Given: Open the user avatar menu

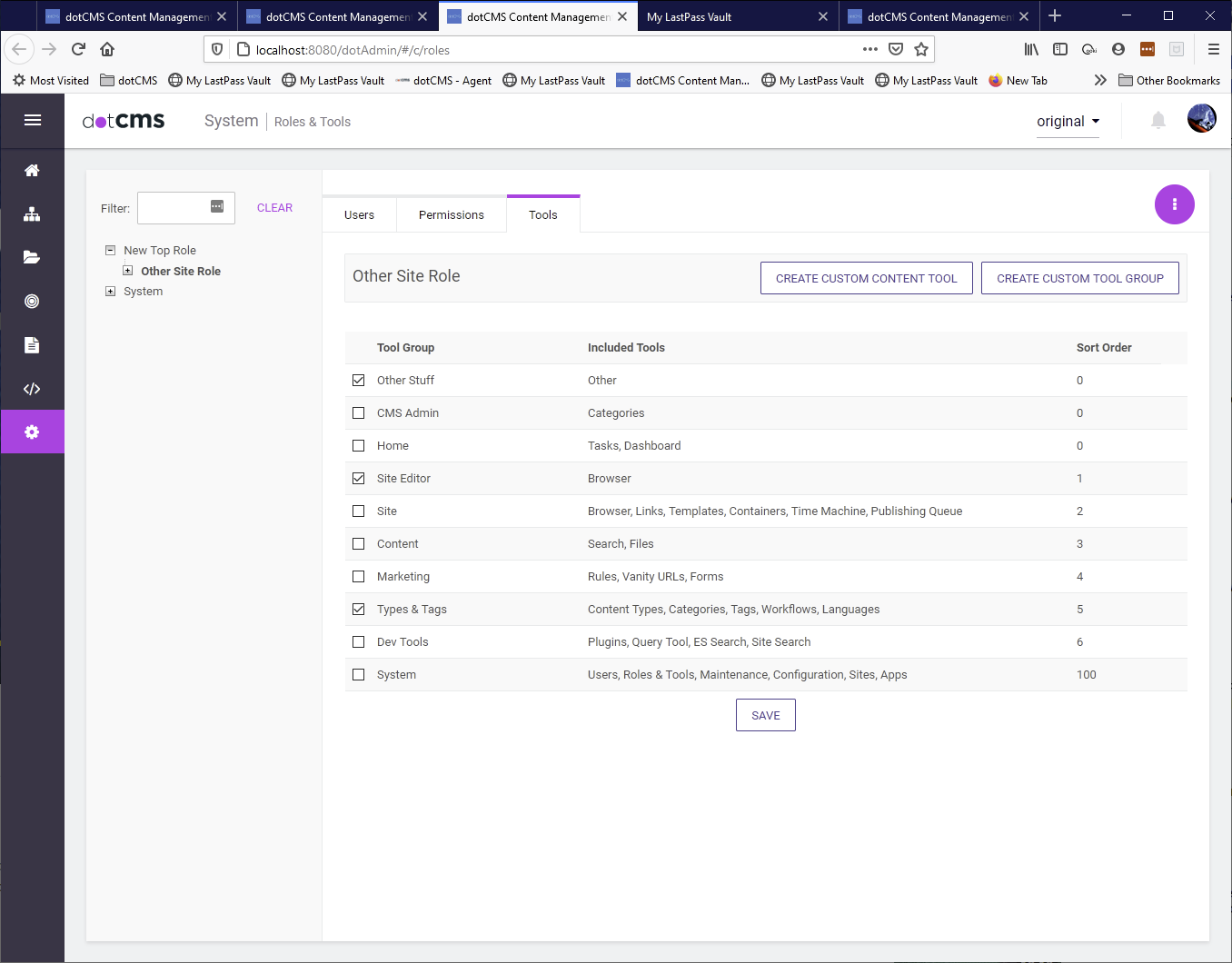Looking at the screenshot, I should click(x=1201, y=118).
